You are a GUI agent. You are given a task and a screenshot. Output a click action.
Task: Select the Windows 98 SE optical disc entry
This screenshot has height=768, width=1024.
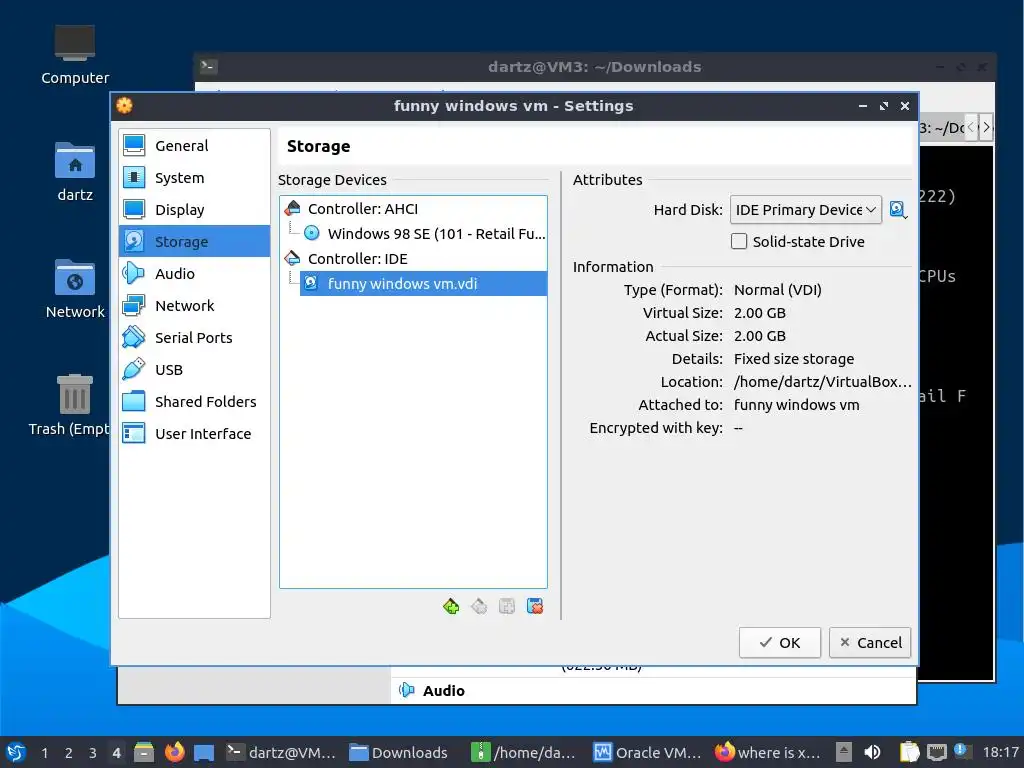[423, 234]
